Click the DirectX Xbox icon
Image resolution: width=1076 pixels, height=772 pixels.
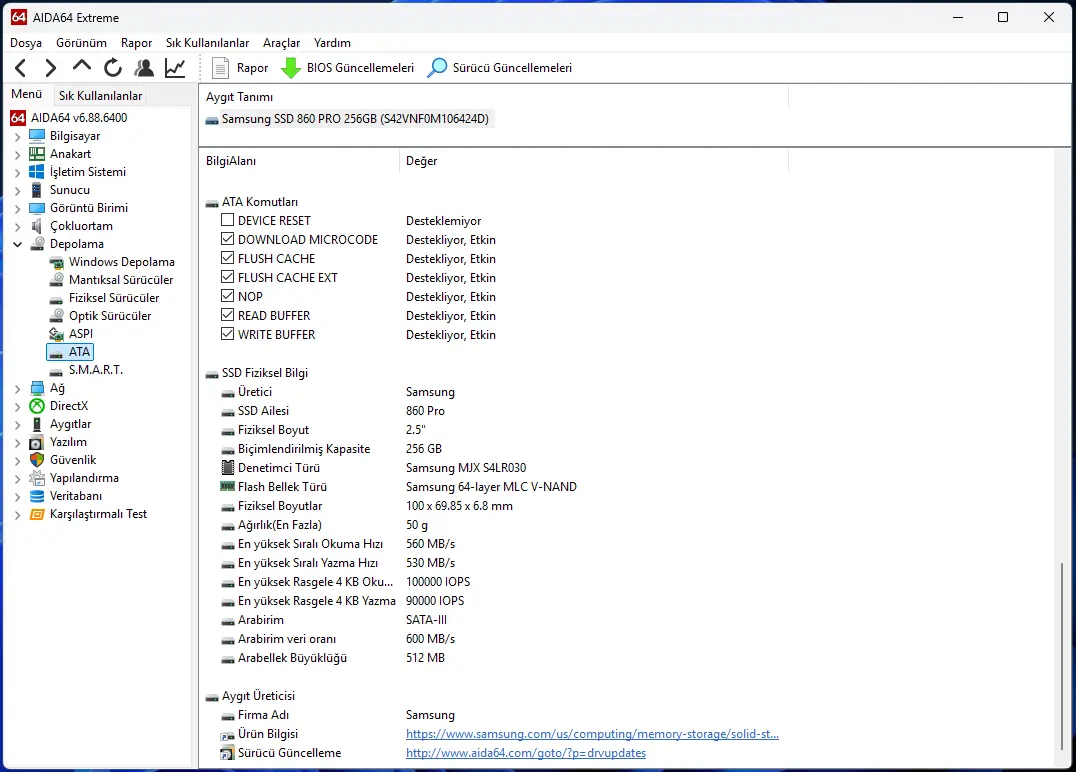point(37,406)
